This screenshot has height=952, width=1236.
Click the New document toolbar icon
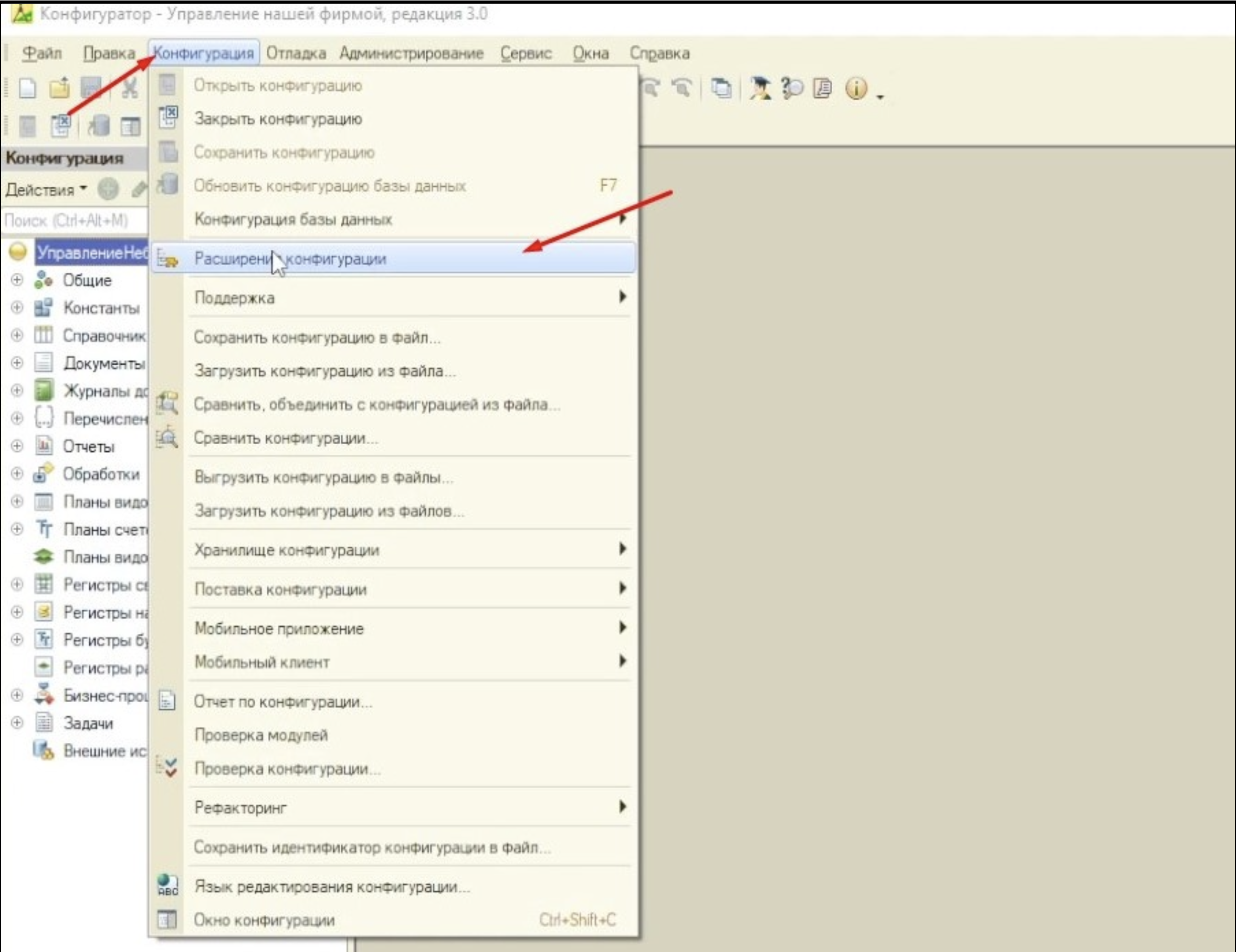tap(27, 88)
